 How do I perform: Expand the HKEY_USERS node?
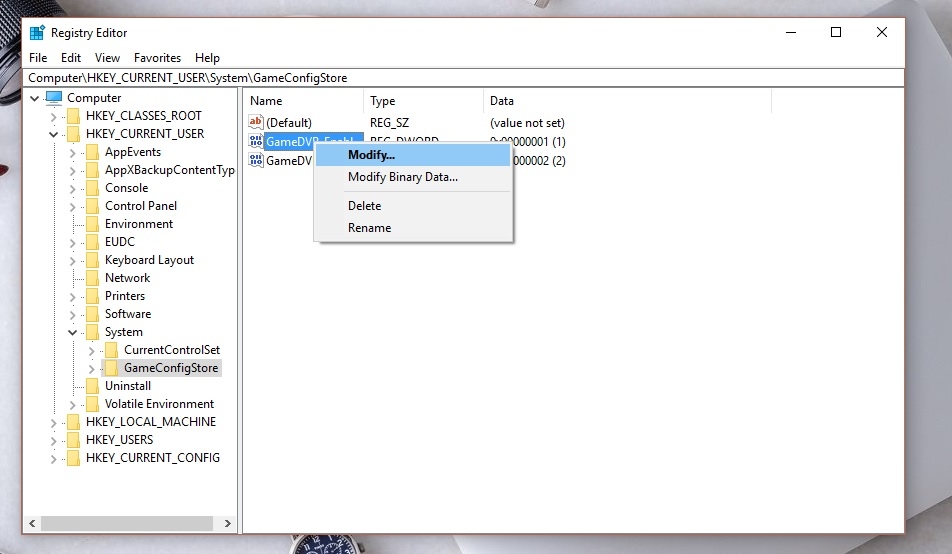coord(53,440)
